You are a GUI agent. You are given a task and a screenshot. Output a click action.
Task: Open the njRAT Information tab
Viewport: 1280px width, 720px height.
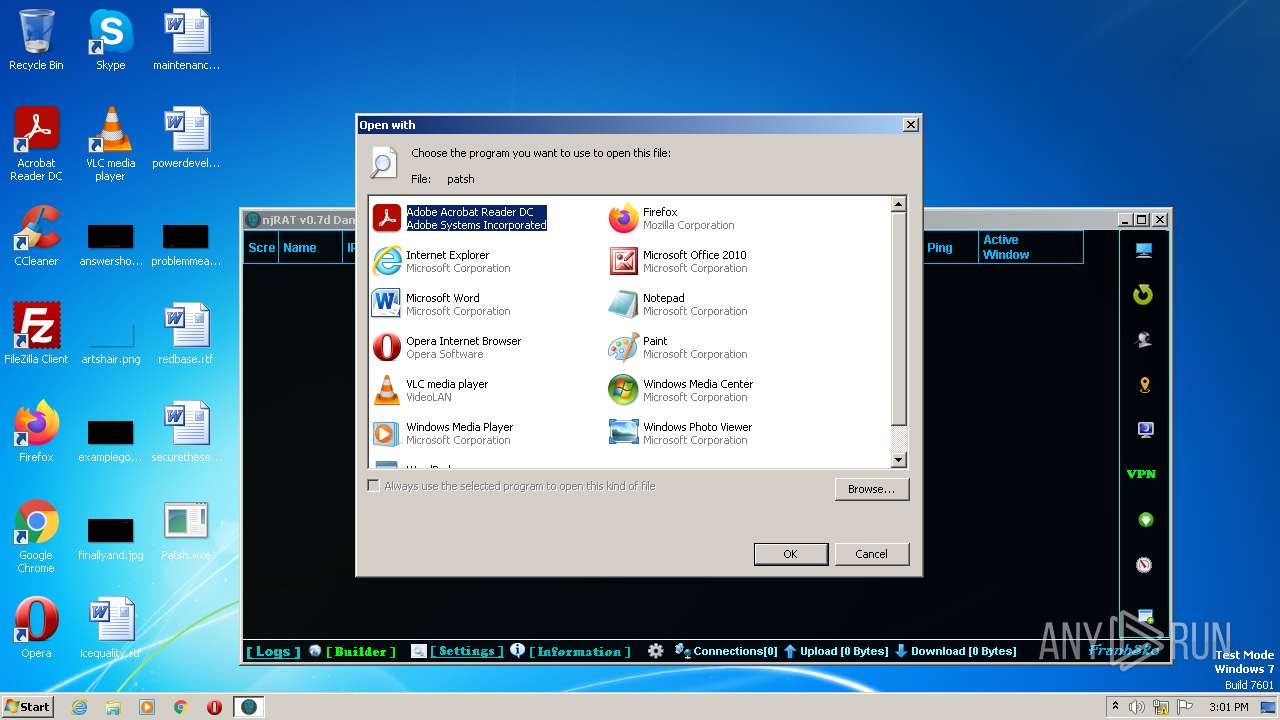click(580, 651)
